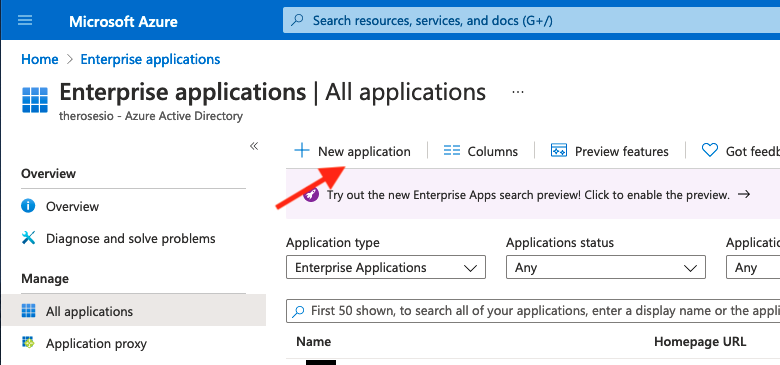Image resolution: width=780 pixels, height=365 pixels.
Task: Open Application type dropdown
Action: [386, 268]
